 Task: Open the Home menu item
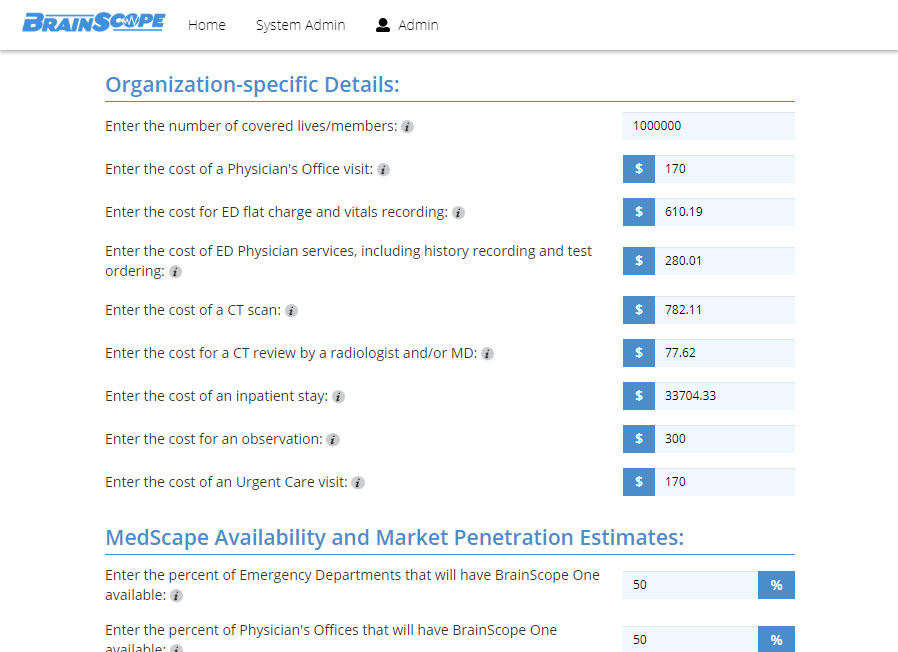[207, 25]
